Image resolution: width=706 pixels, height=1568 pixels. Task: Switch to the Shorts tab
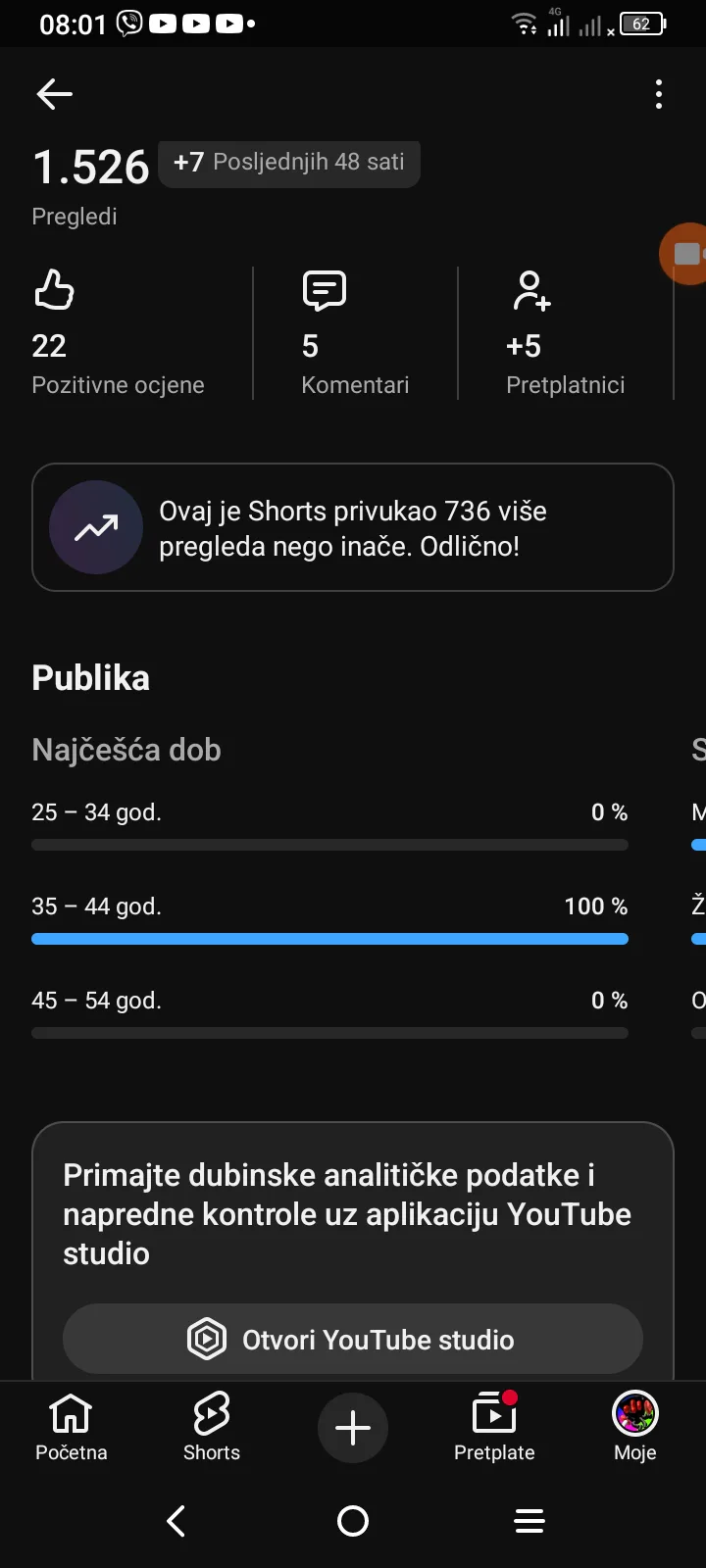pos(212,1427)
